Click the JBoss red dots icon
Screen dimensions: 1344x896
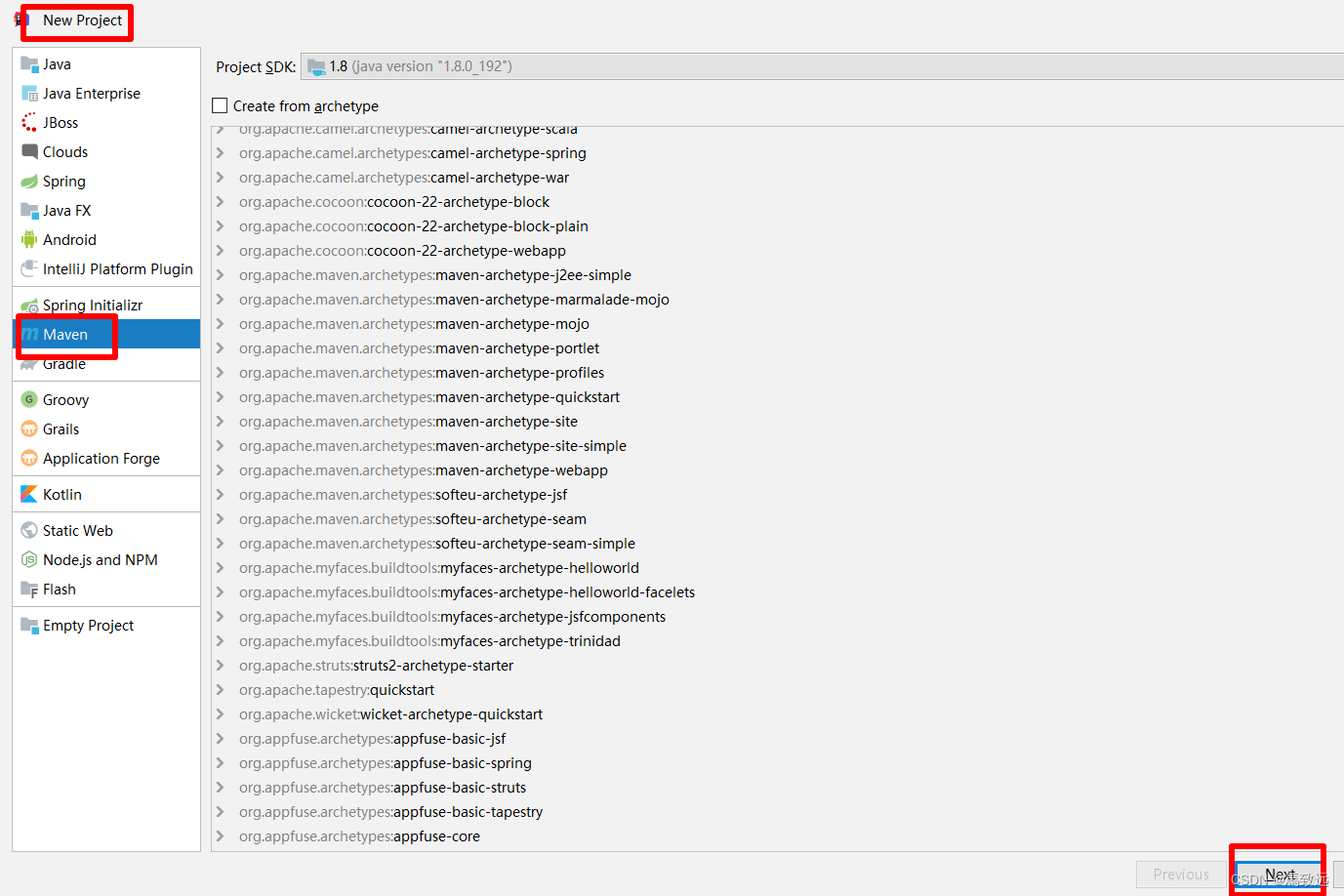[29, 123]
